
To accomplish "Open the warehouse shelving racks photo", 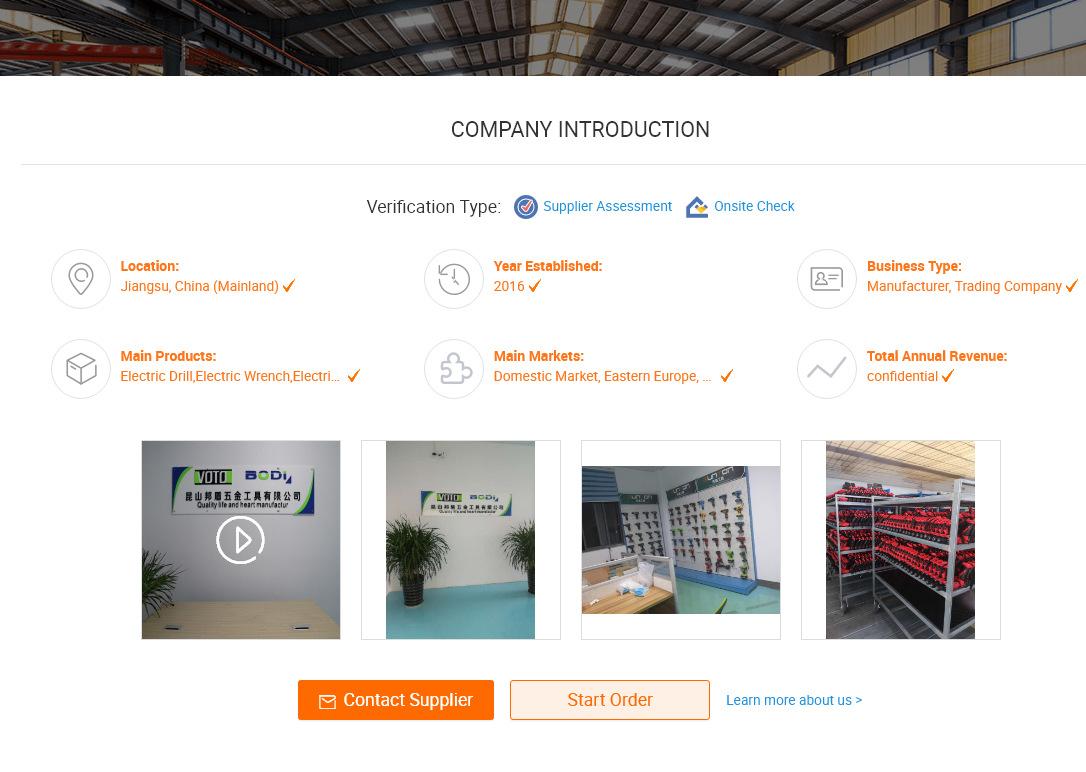I will click(x=900, y=540).
